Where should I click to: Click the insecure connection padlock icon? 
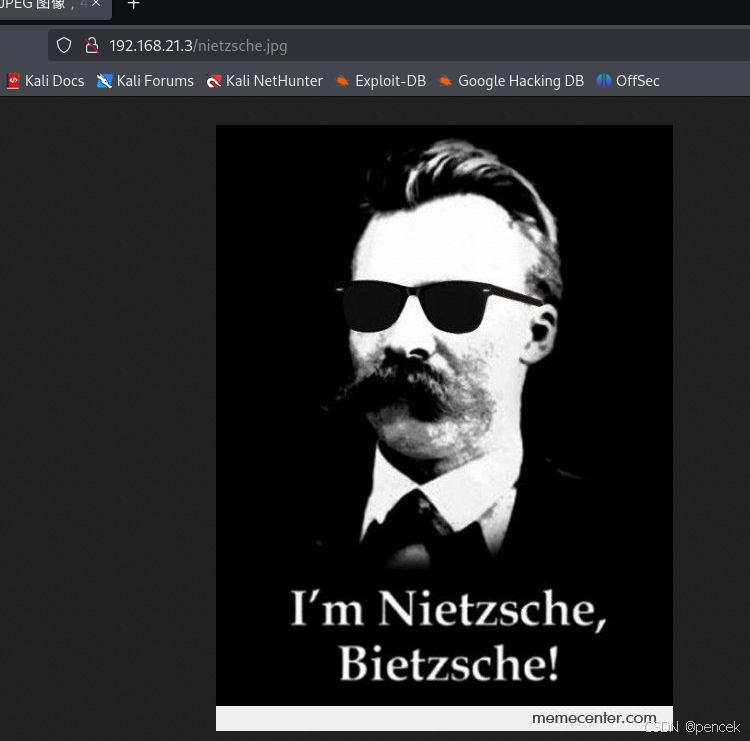(91, 45)
